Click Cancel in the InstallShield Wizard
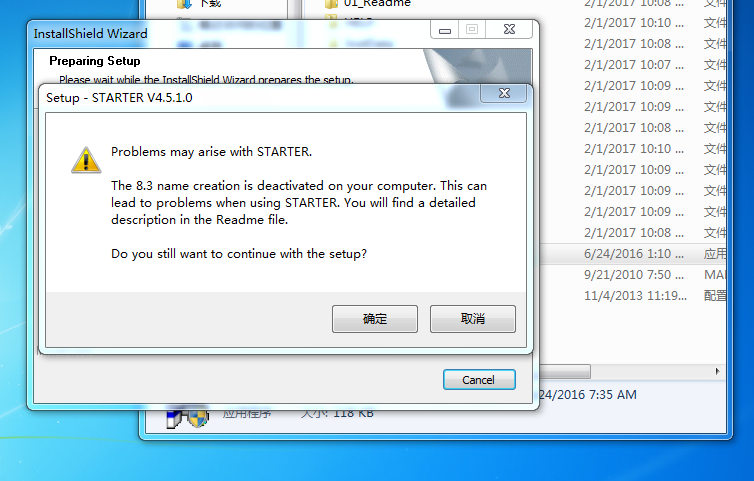The height and width of the screenshot is (481, 754). pyautogui.click(x=479, y=380)
